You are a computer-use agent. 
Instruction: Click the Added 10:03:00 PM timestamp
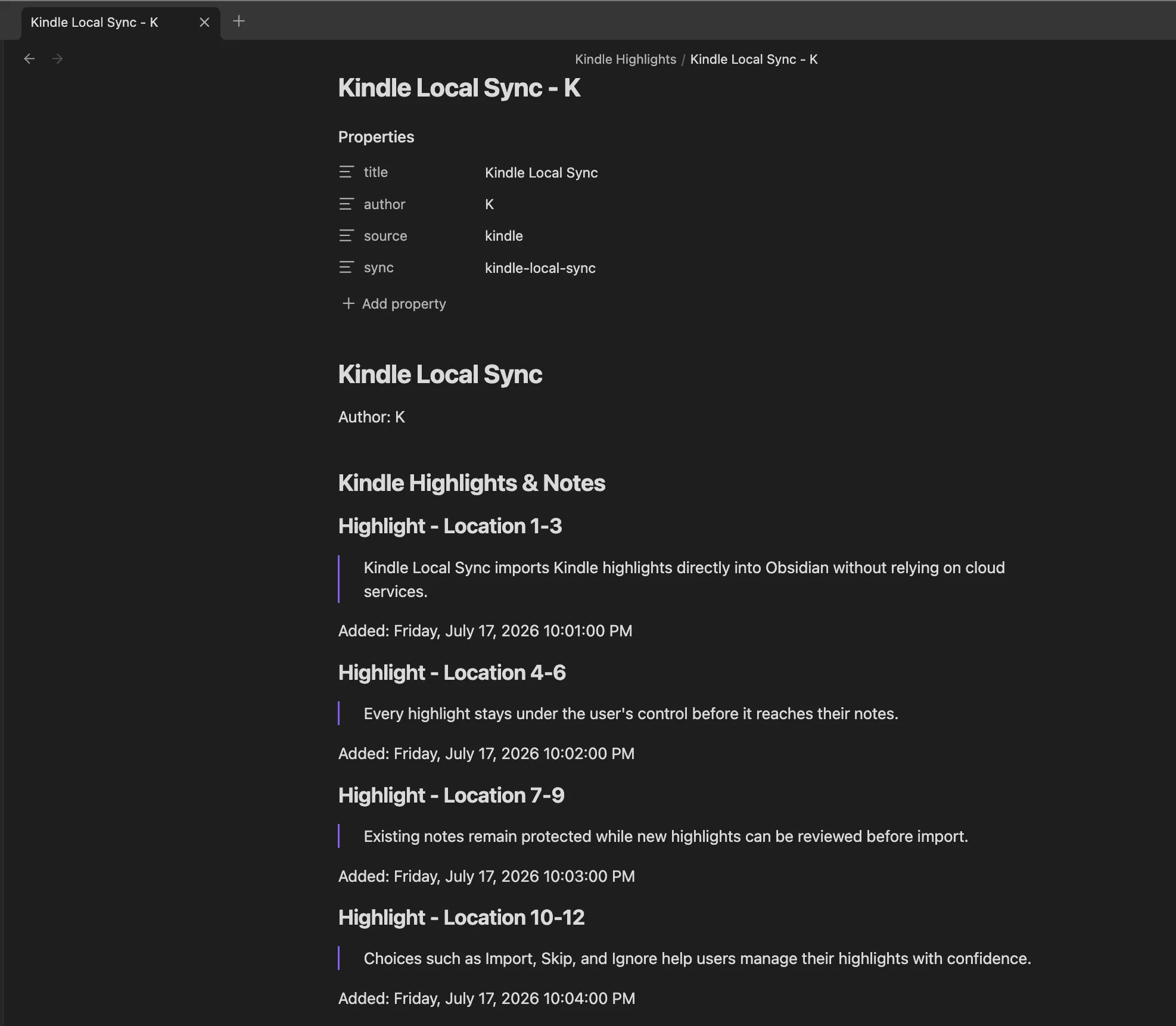pos(487,876)
